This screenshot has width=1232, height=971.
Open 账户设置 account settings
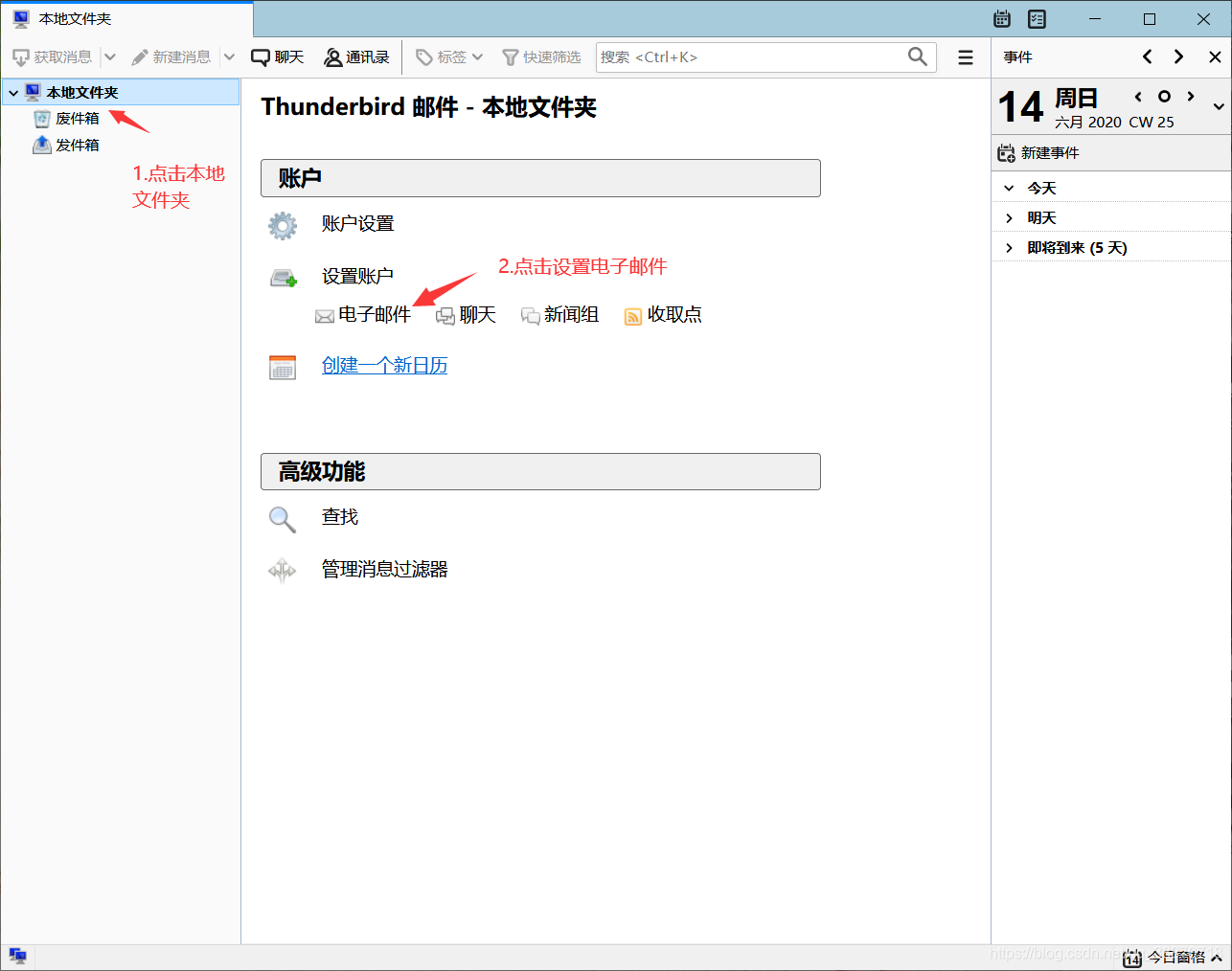point(358,224)
